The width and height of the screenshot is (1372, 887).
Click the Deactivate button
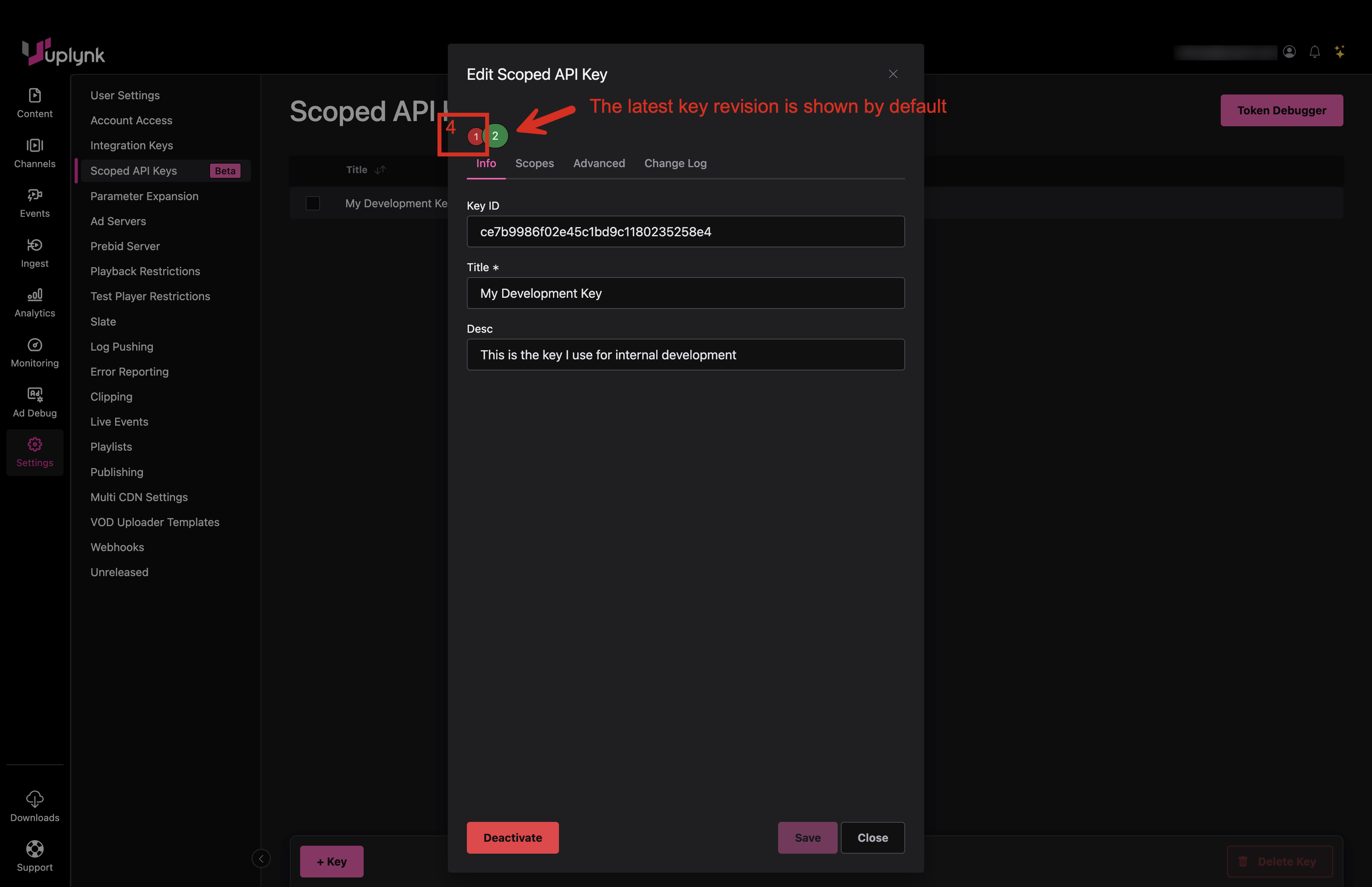(x=512, y=837)
